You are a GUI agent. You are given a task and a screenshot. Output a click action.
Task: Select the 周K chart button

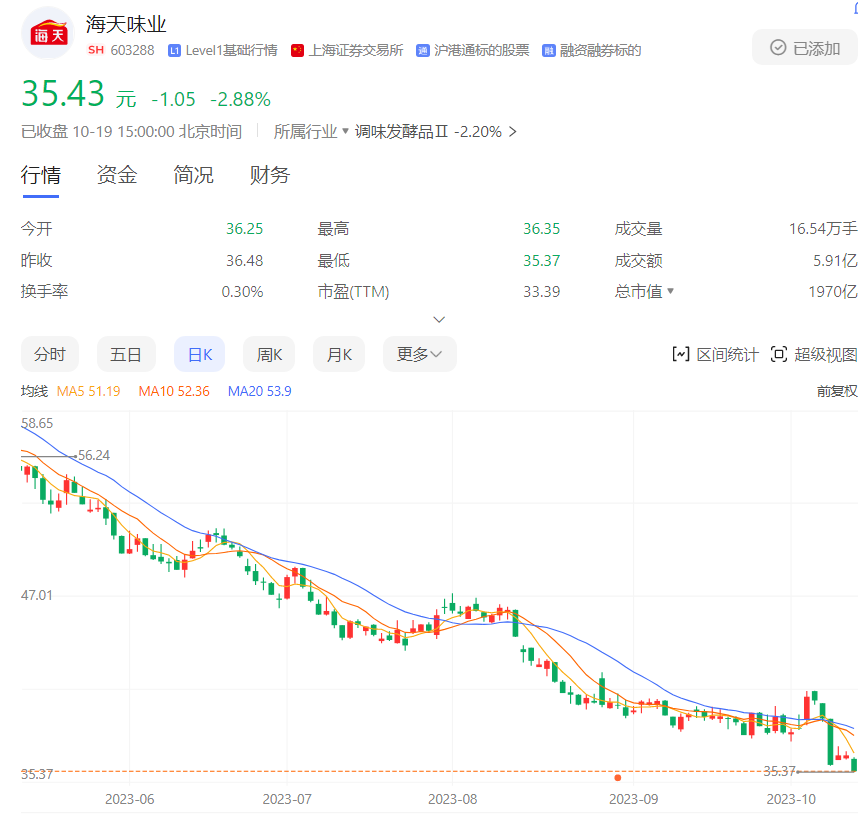(x=269, y=354)
